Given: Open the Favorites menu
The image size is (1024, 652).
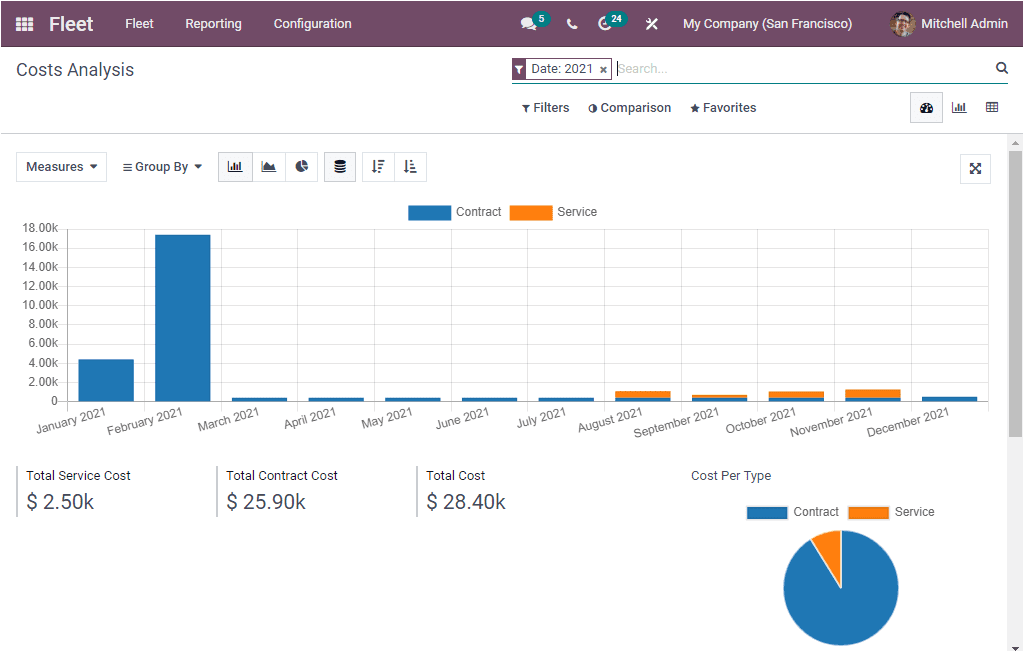Looking at the screenshot, I should click(x=723, y=107).
